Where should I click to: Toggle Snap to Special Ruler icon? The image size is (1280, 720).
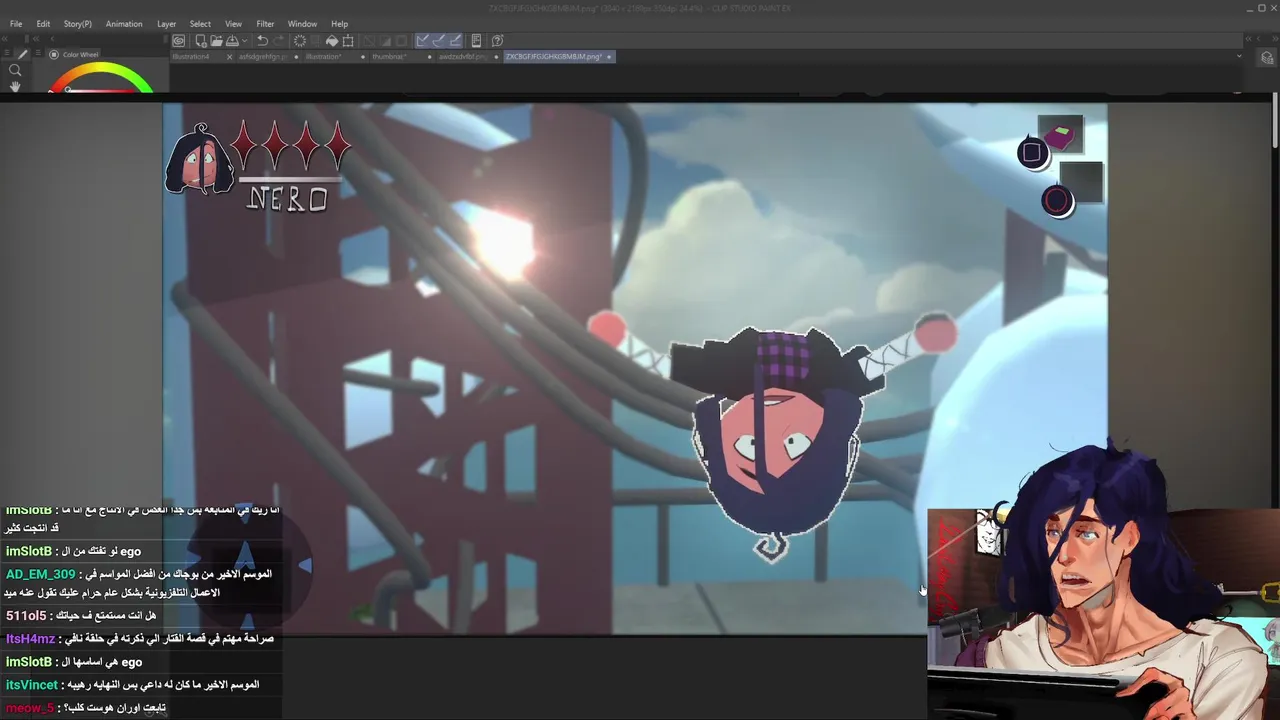(439, 41)
